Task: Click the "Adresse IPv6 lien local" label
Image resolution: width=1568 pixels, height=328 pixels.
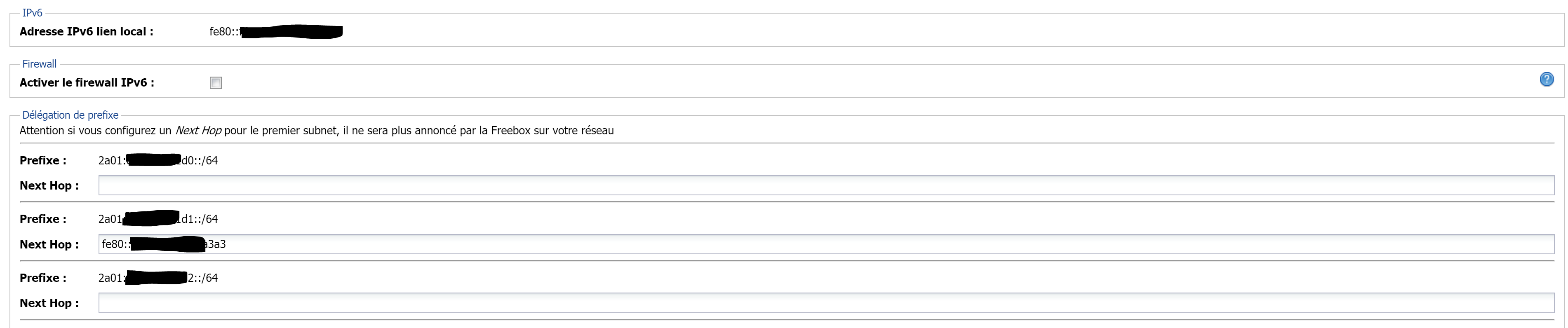Action: (x=87, y=32)
